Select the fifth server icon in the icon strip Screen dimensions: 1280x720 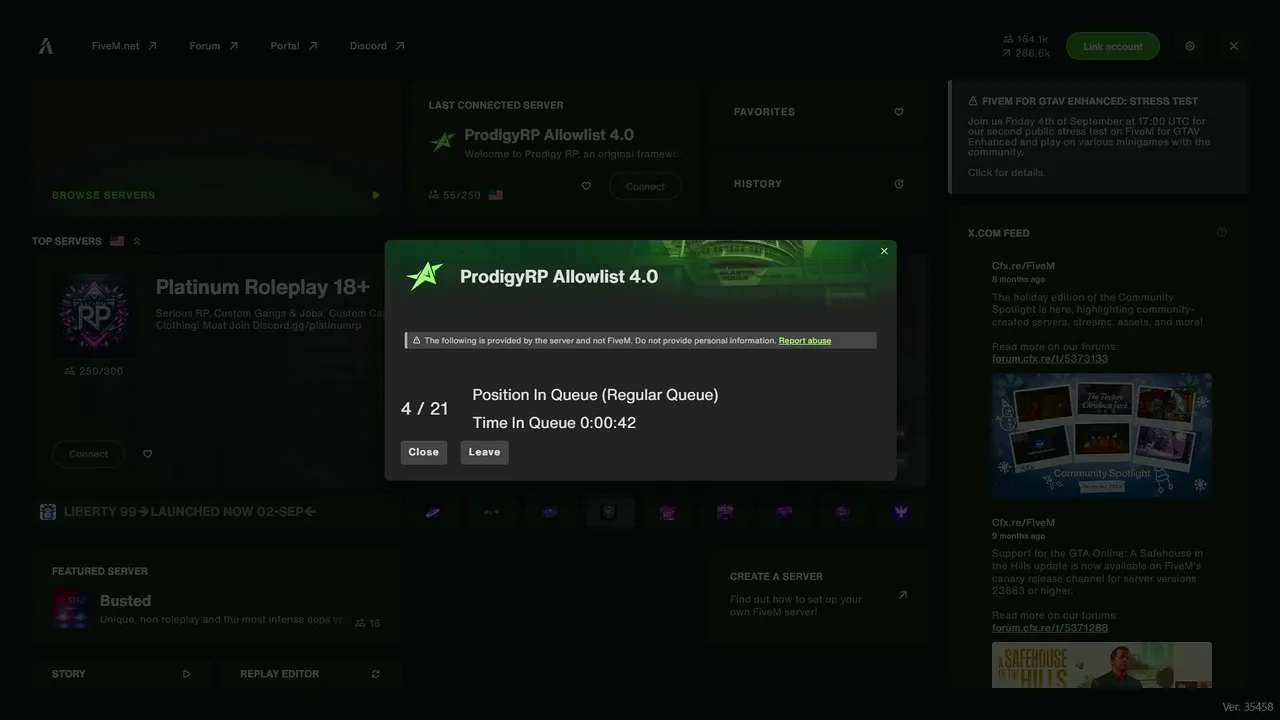point(667,512)
